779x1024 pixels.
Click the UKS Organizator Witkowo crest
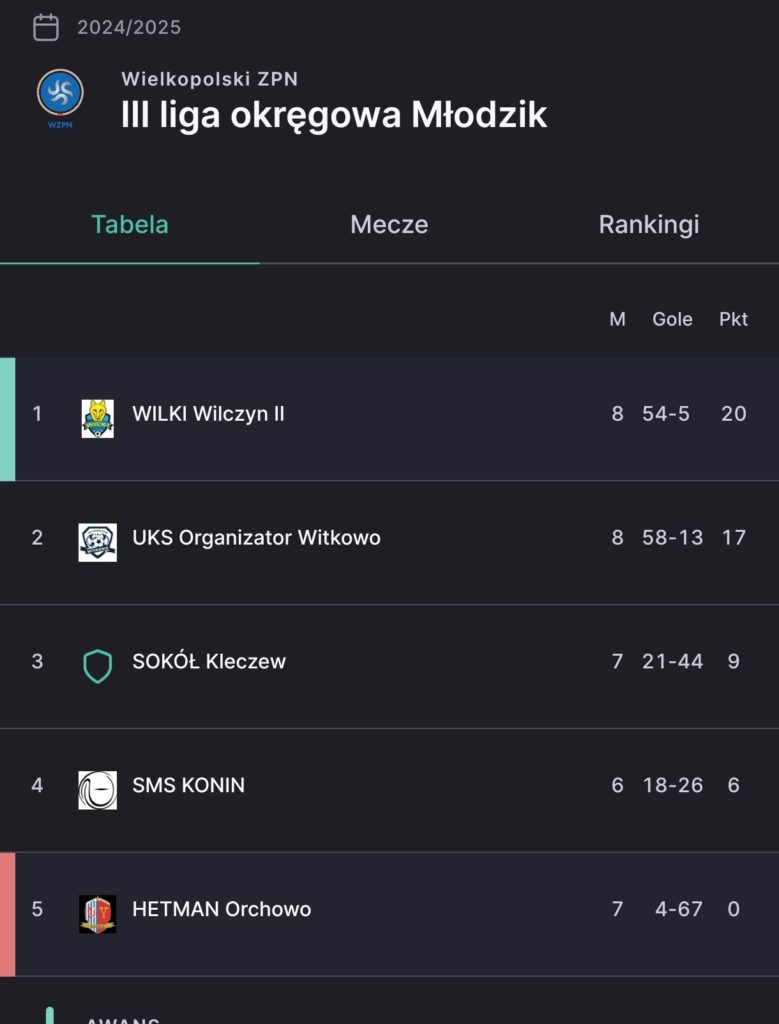(97, 542)
